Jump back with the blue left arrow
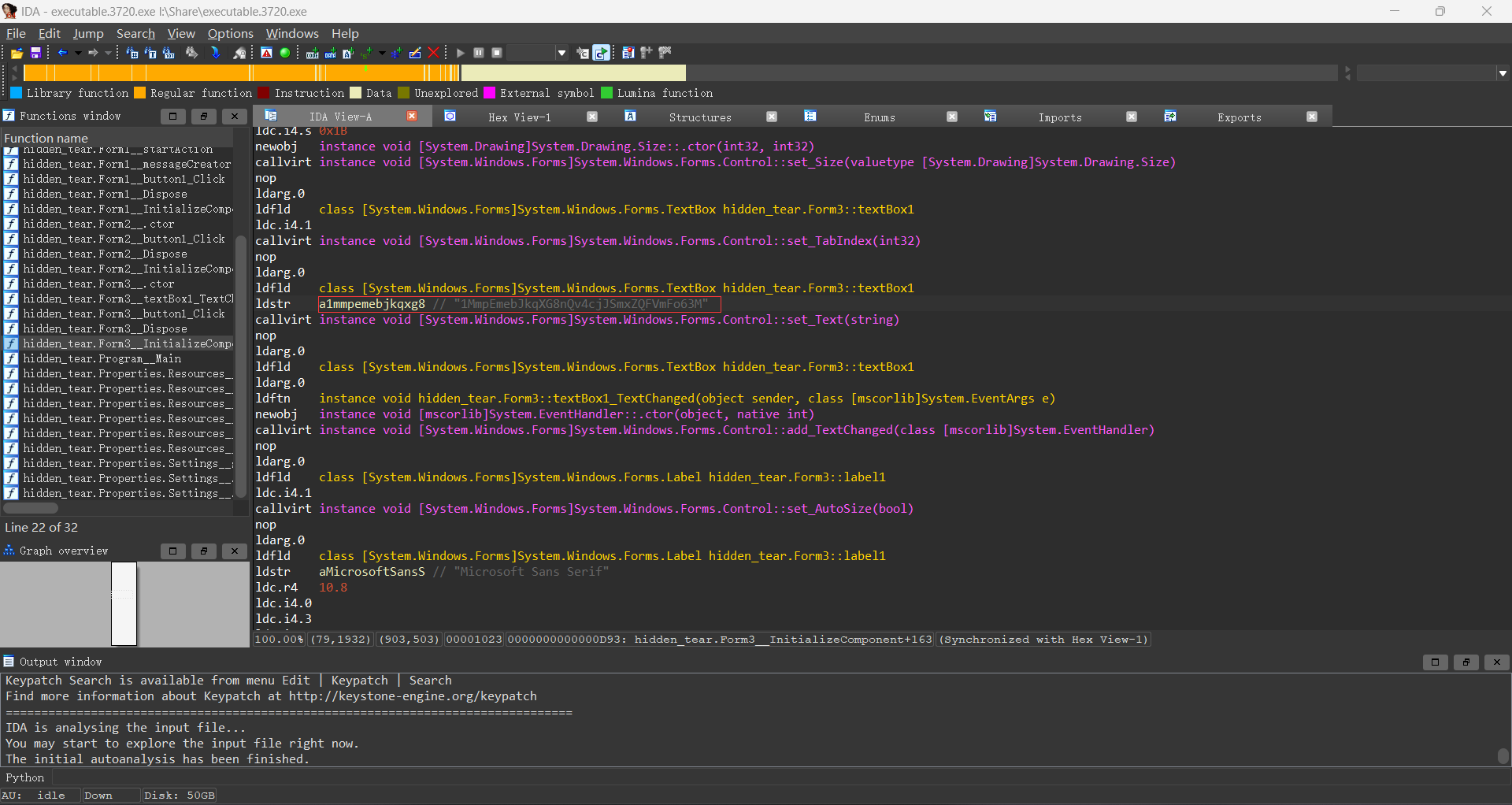 pyautogui.click(x=63, y=53)
